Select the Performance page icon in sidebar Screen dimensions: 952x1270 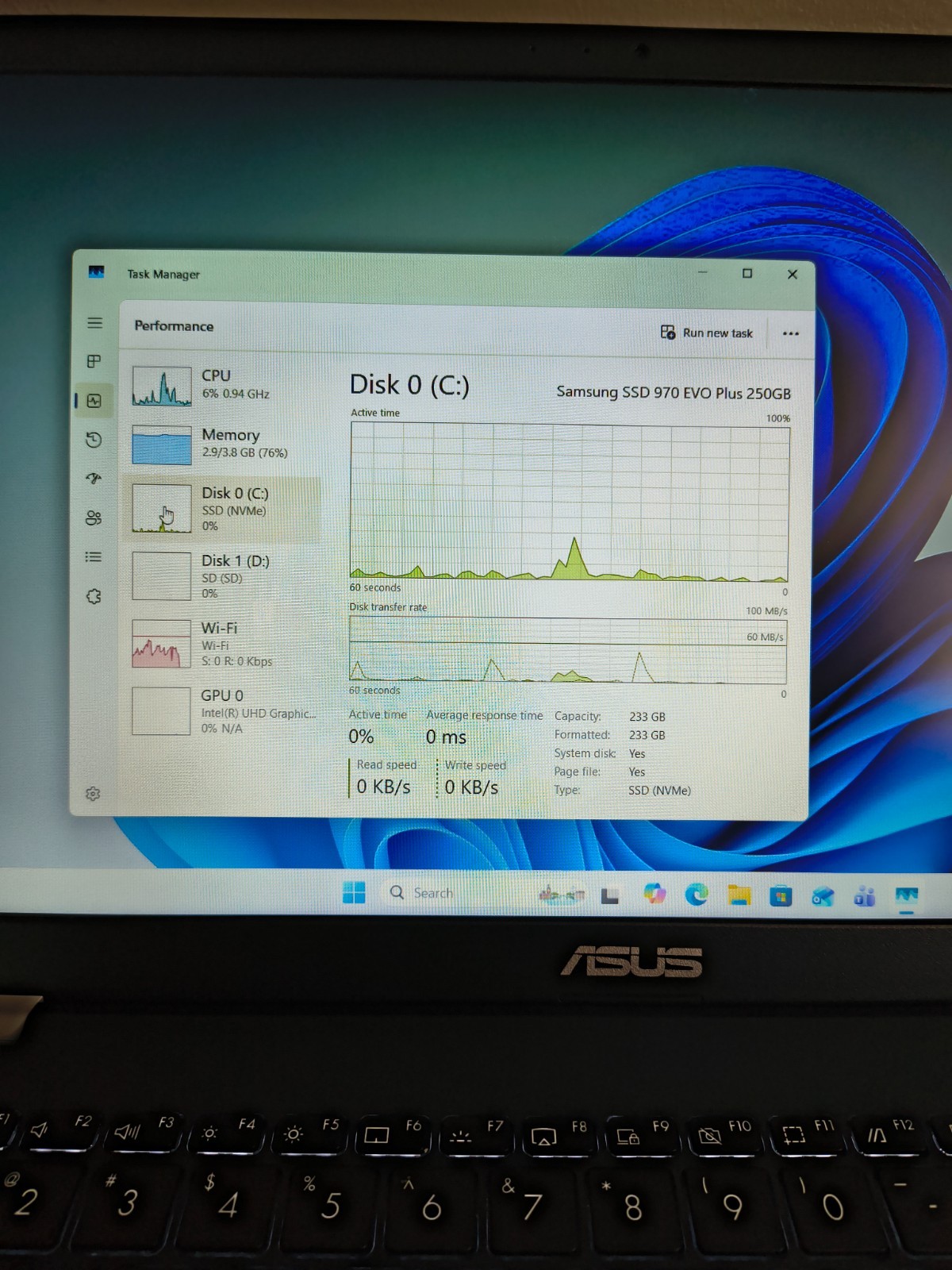point(94,401)
